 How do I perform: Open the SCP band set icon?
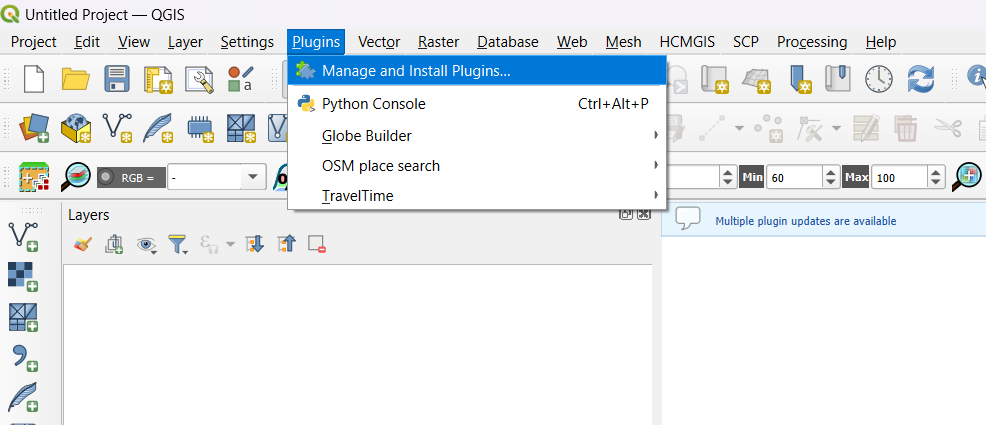[35, 177]
